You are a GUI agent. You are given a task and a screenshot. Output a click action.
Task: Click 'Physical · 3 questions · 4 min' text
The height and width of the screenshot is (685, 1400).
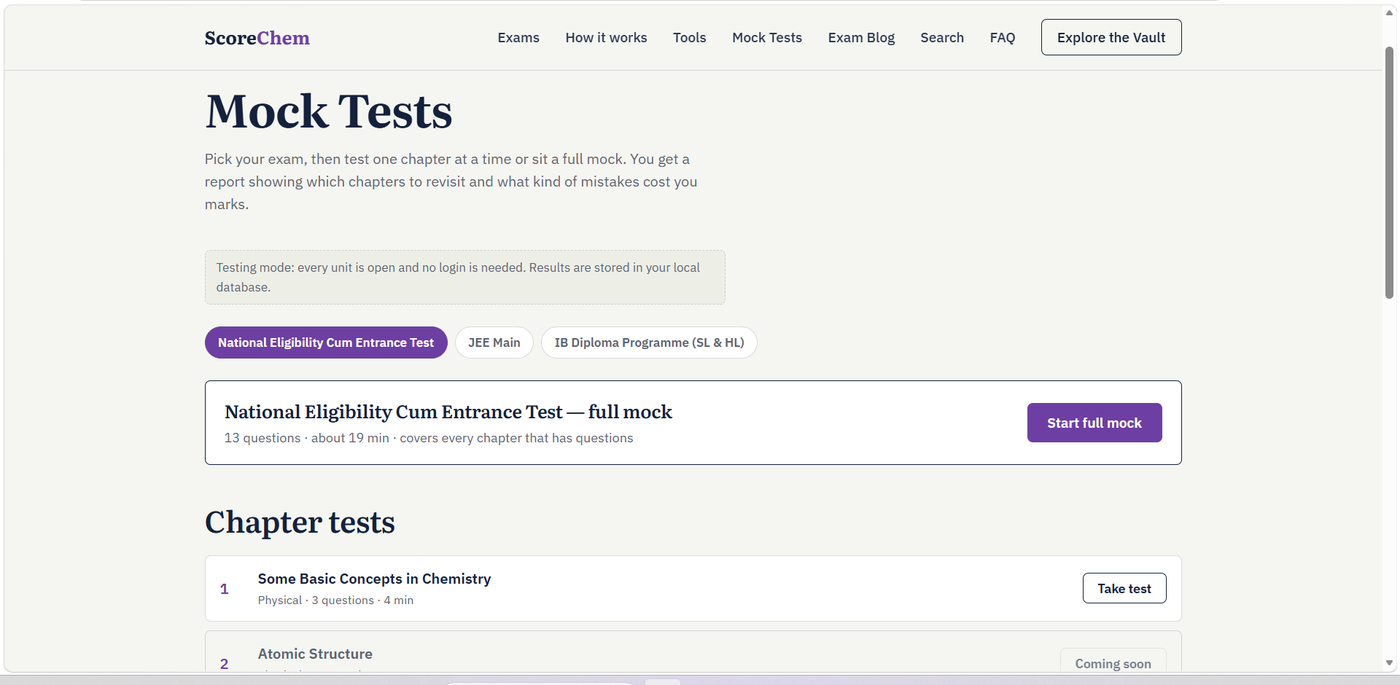335,600
